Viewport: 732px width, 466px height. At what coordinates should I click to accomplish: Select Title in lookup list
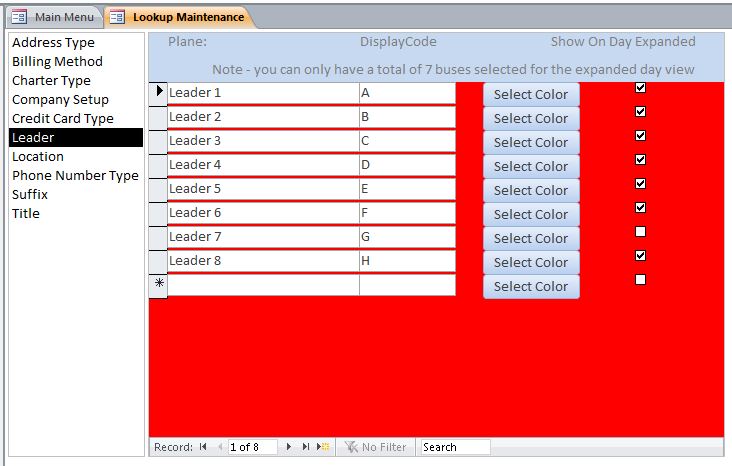(x=76, y=213)
